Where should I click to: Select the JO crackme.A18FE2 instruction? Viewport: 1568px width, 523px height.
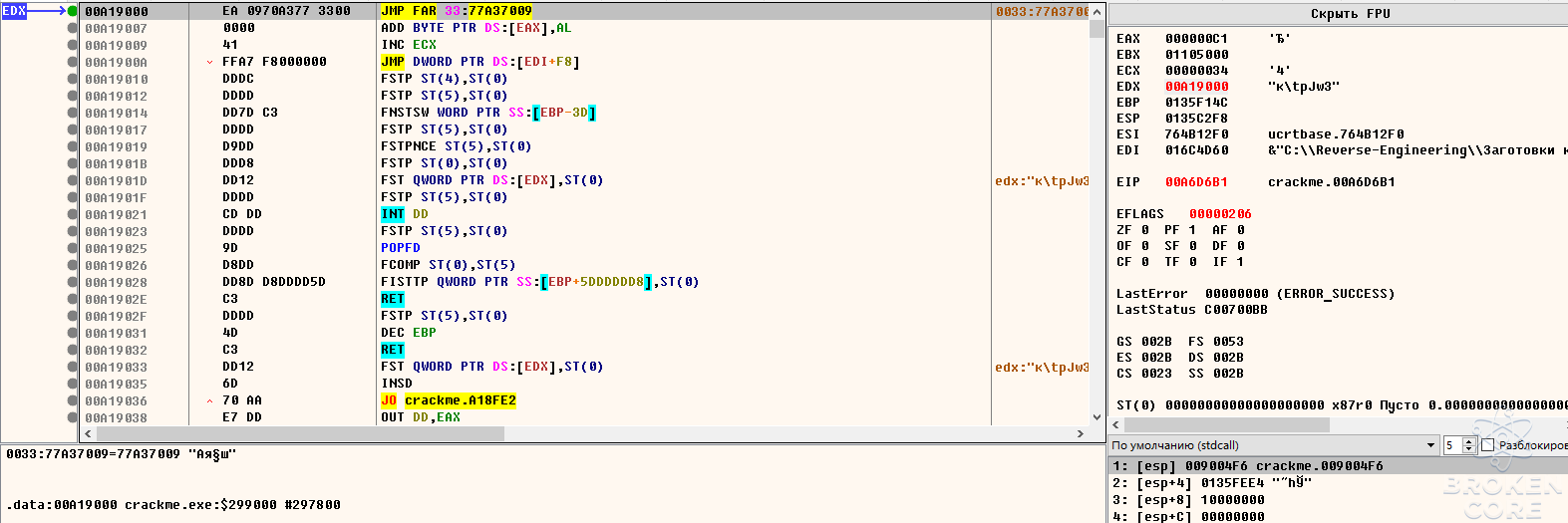pyautogui.click(x=449, y=400)
